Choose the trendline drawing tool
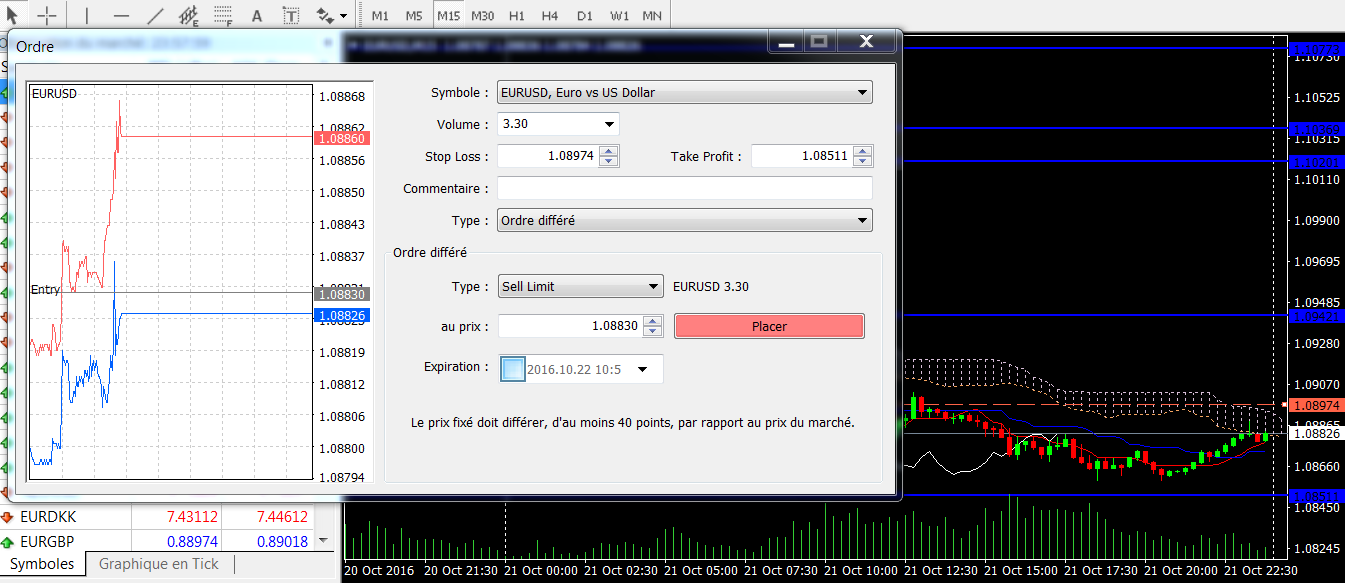1345x583 pixels. (x=155, y=15)
